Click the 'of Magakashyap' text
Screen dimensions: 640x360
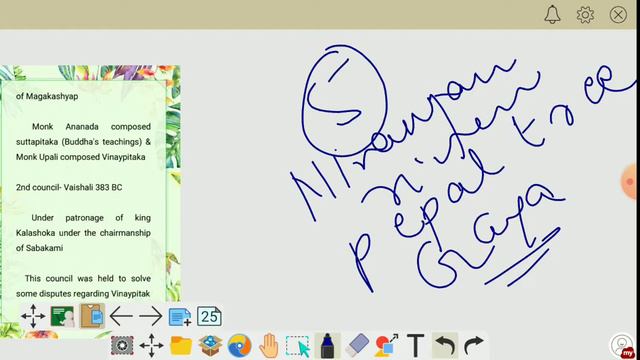(47, 96)
